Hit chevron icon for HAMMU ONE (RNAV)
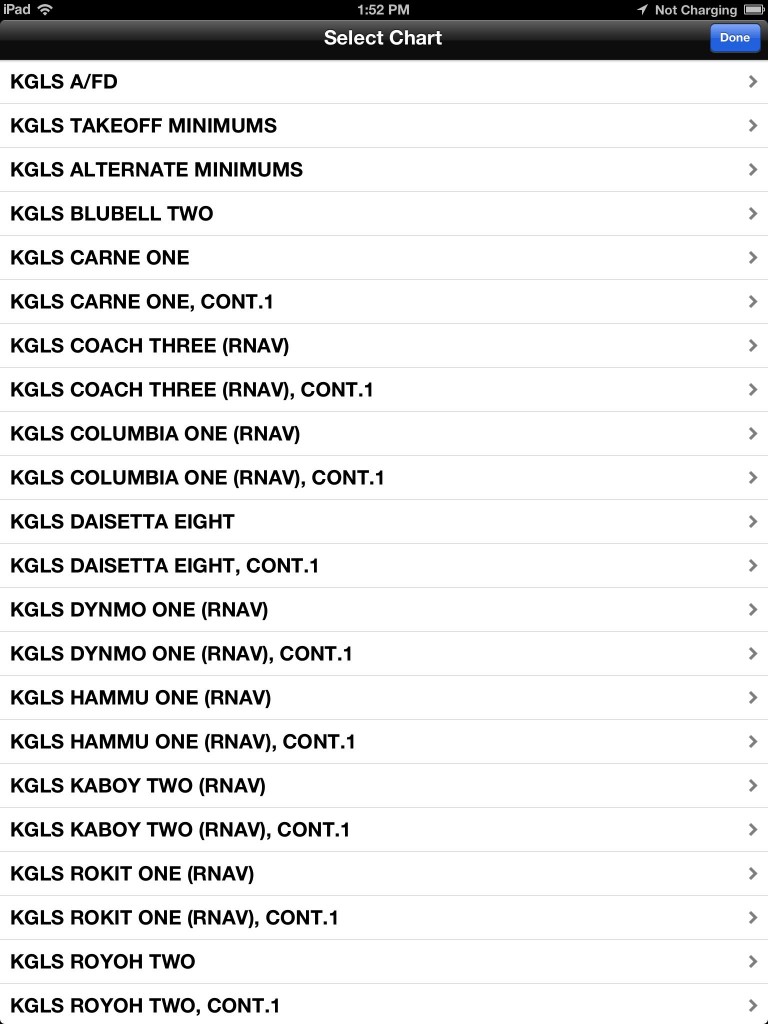The image size is (768, 1024). click(x=753, y=698)
